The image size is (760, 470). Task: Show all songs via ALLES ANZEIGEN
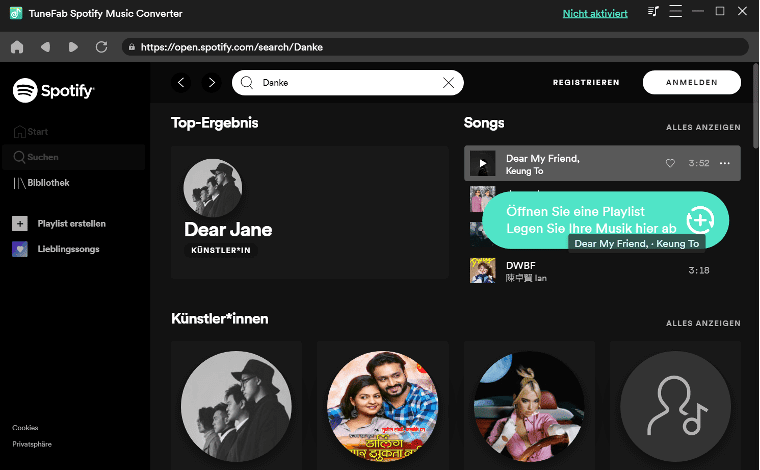(x=703, y=127)
